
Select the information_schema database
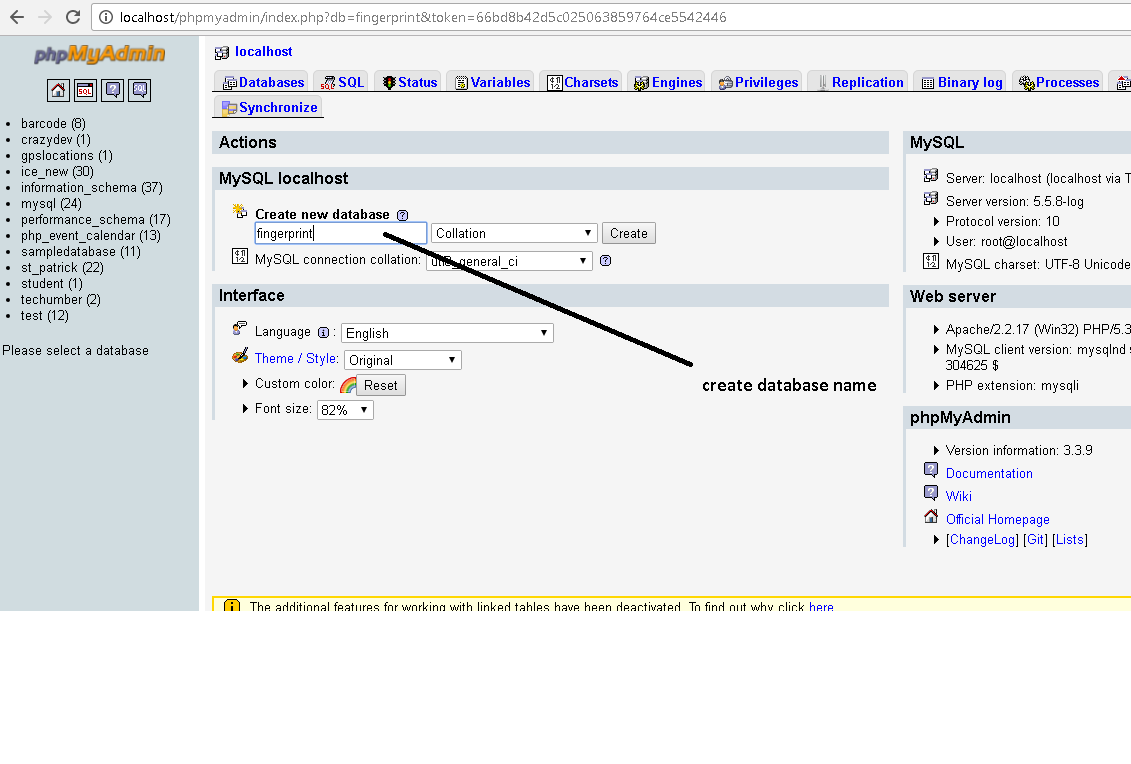tap(92, 188)
